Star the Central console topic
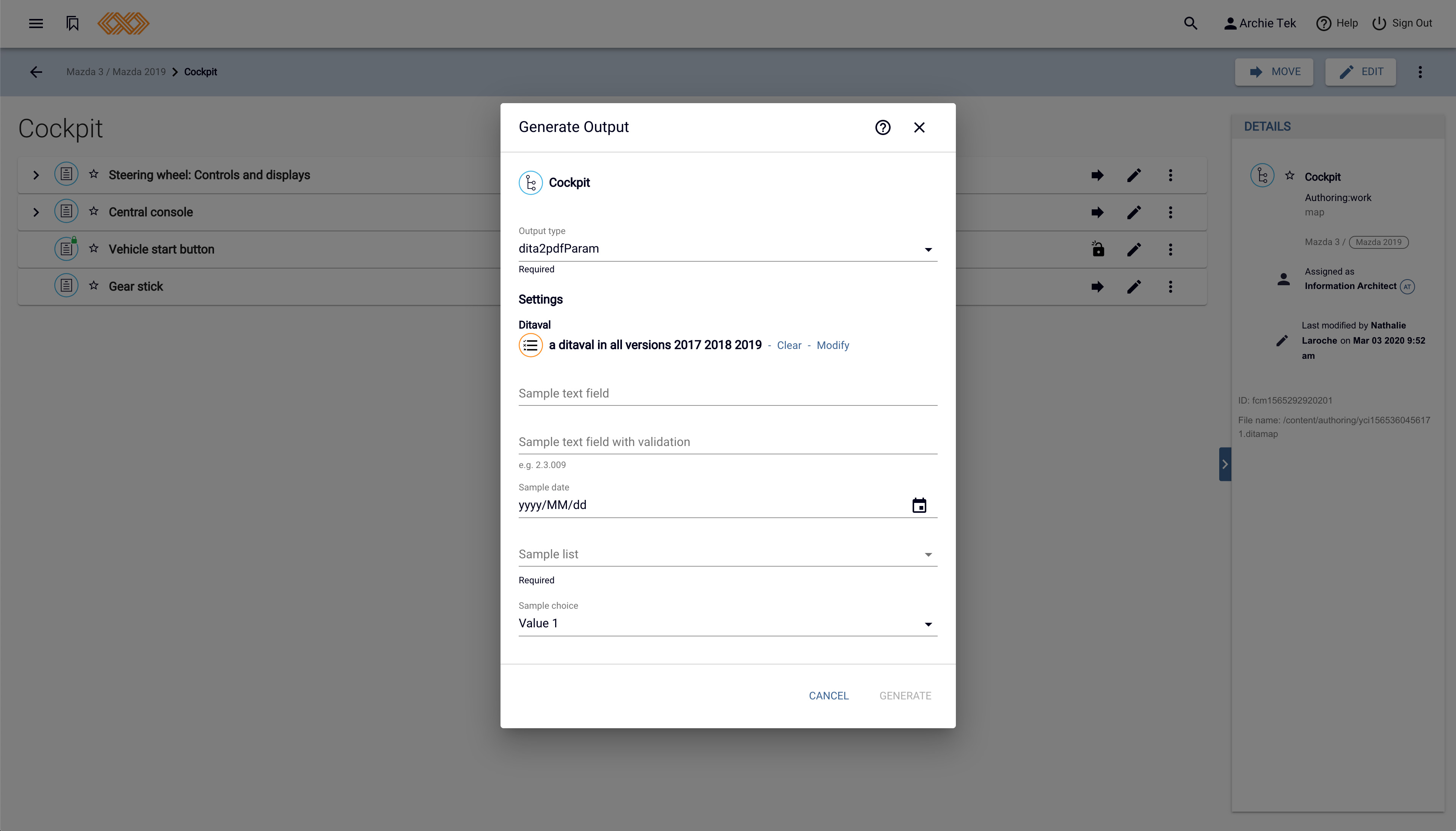This screenshot has height=831, width=1456. [94, 211]
